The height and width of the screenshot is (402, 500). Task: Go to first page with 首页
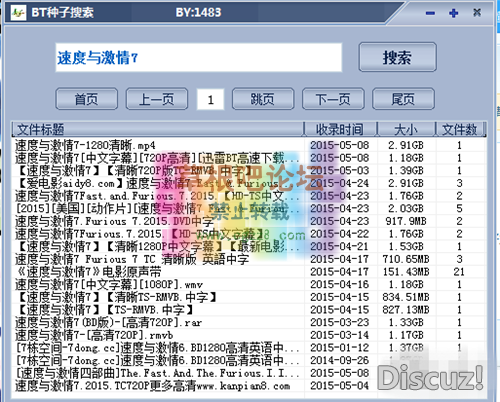pos(86,99)
